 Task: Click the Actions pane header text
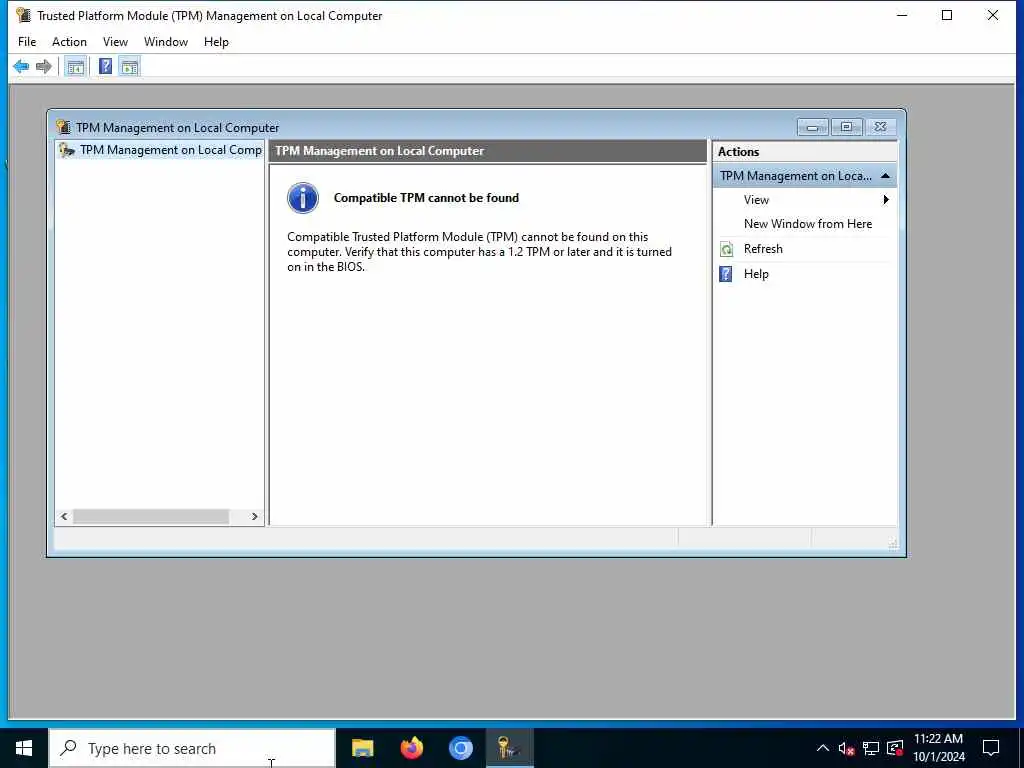click(x=739, y=152)
